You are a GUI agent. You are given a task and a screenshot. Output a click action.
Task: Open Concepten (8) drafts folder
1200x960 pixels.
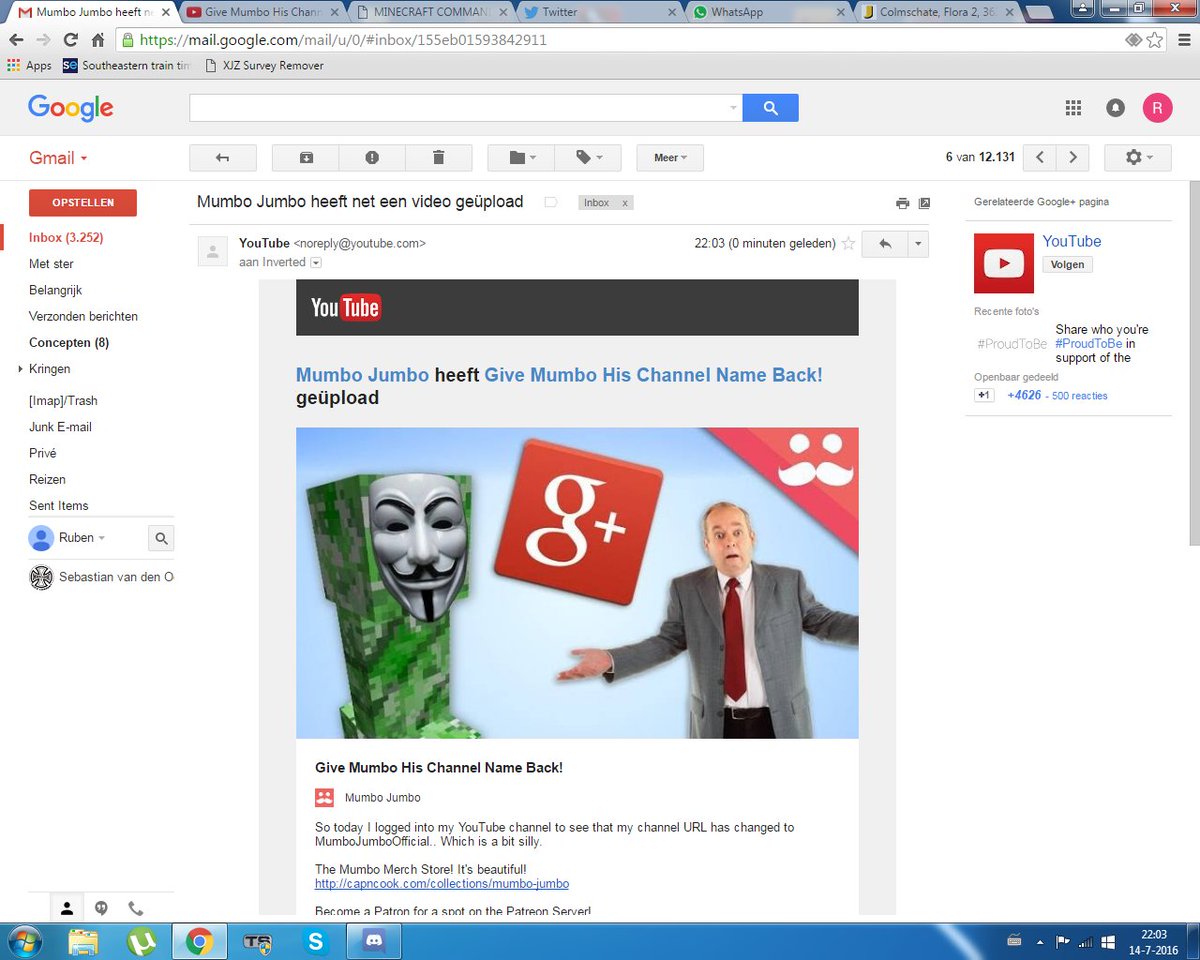(69, 343)
